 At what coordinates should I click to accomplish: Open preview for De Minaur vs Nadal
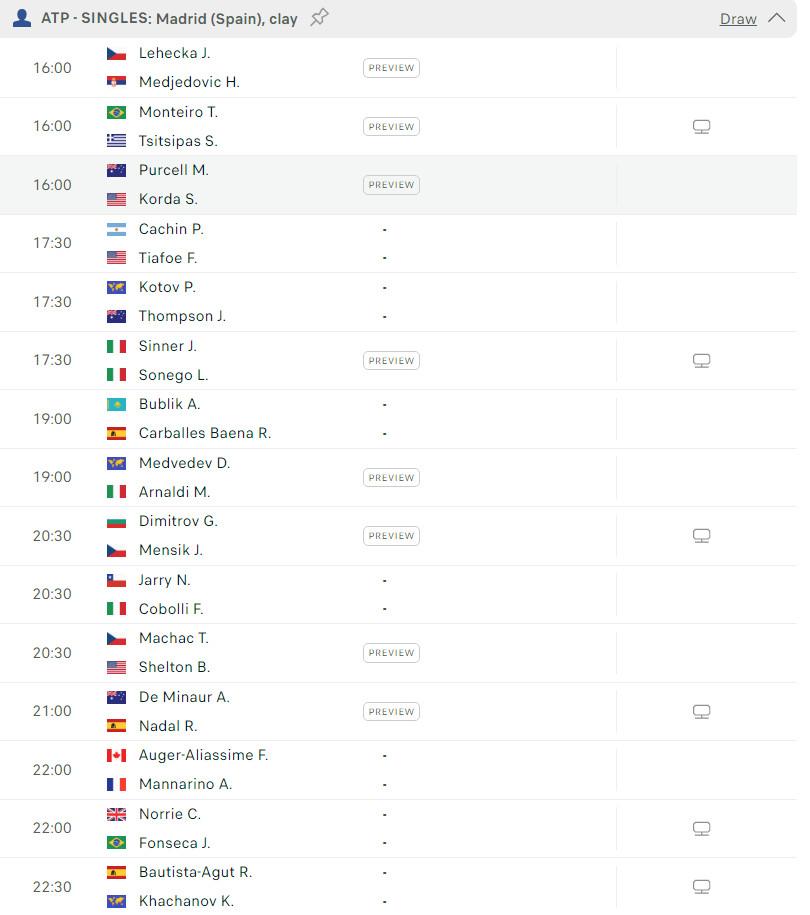pyautogui.click(x=391, y=712)
